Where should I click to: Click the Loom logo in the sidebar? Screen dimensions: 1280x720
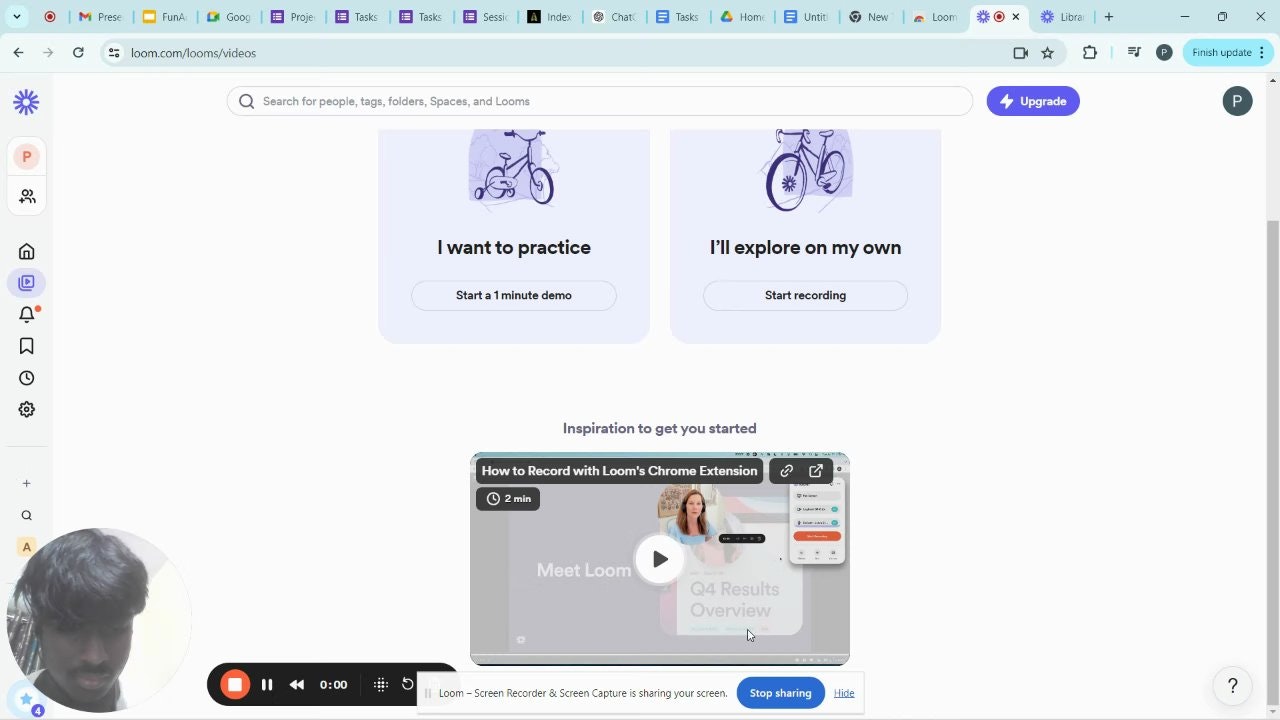[x=26, y=101]
